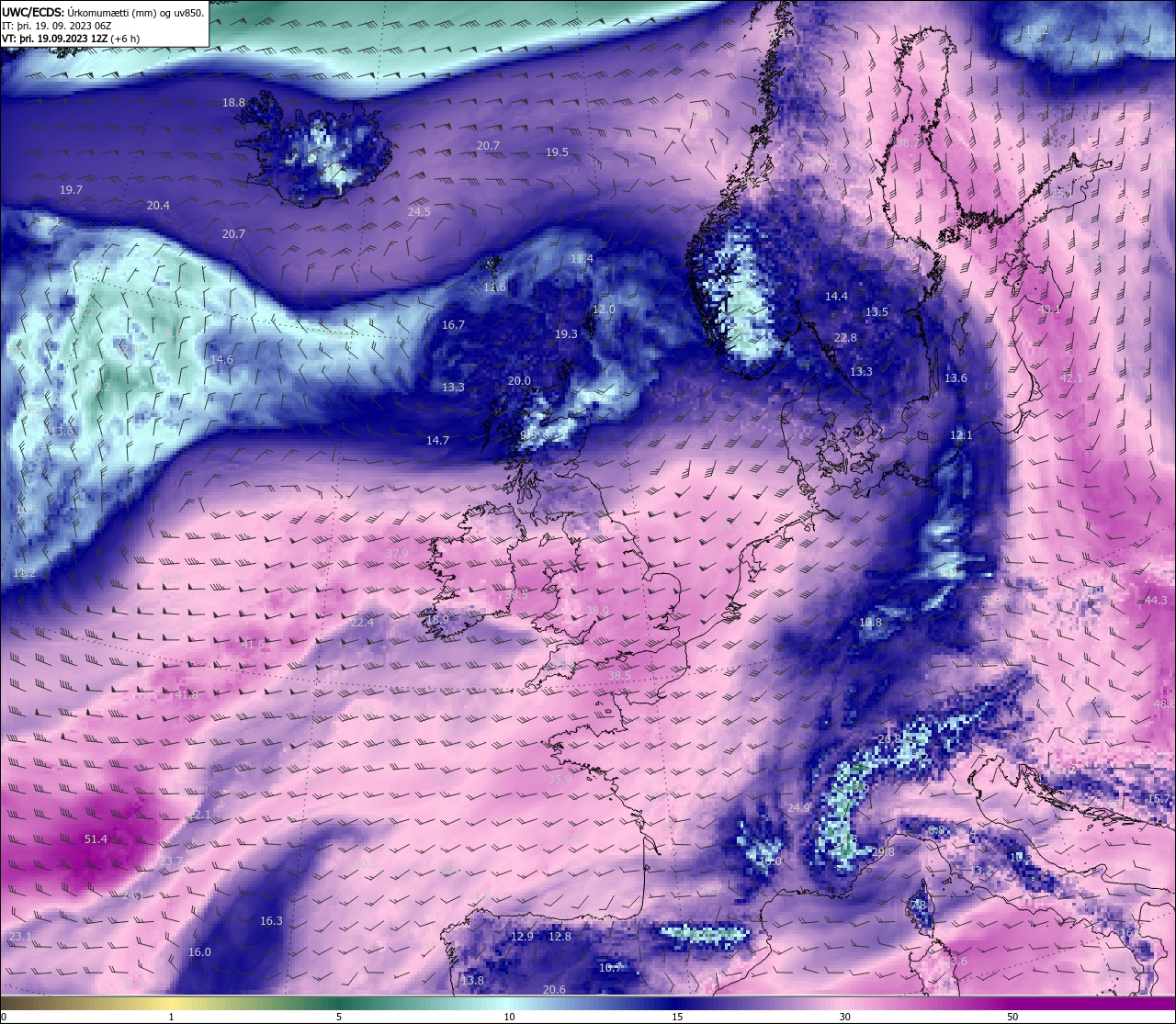Click the 41.8 value label
This screenshot has height=1024, width=1176.
tap(187, 695)
